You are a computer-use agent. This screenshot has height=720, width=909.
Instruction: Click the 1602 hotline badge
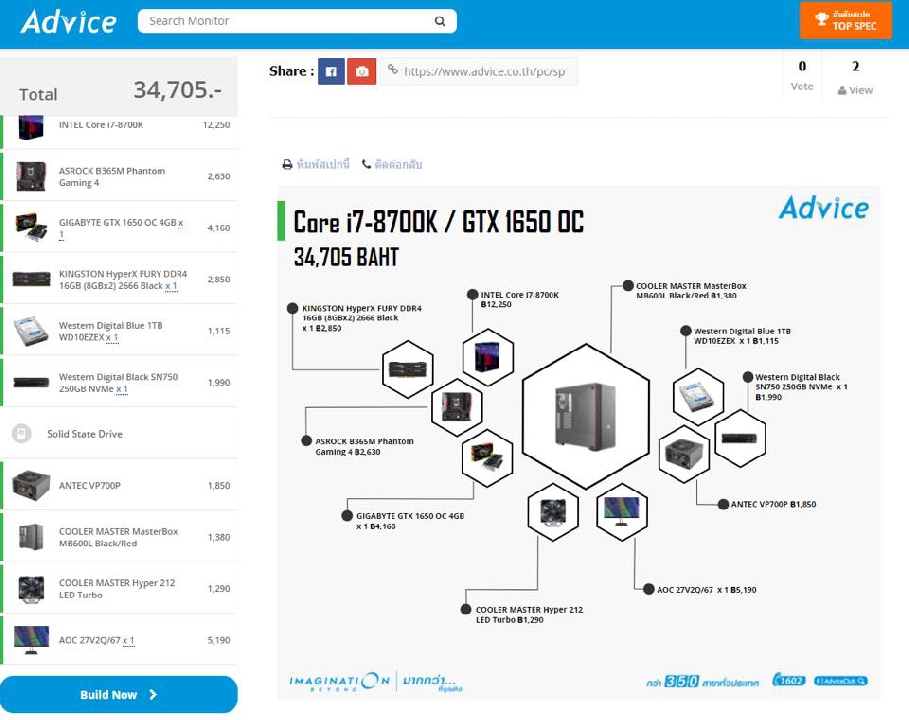(x=788, y=679)
